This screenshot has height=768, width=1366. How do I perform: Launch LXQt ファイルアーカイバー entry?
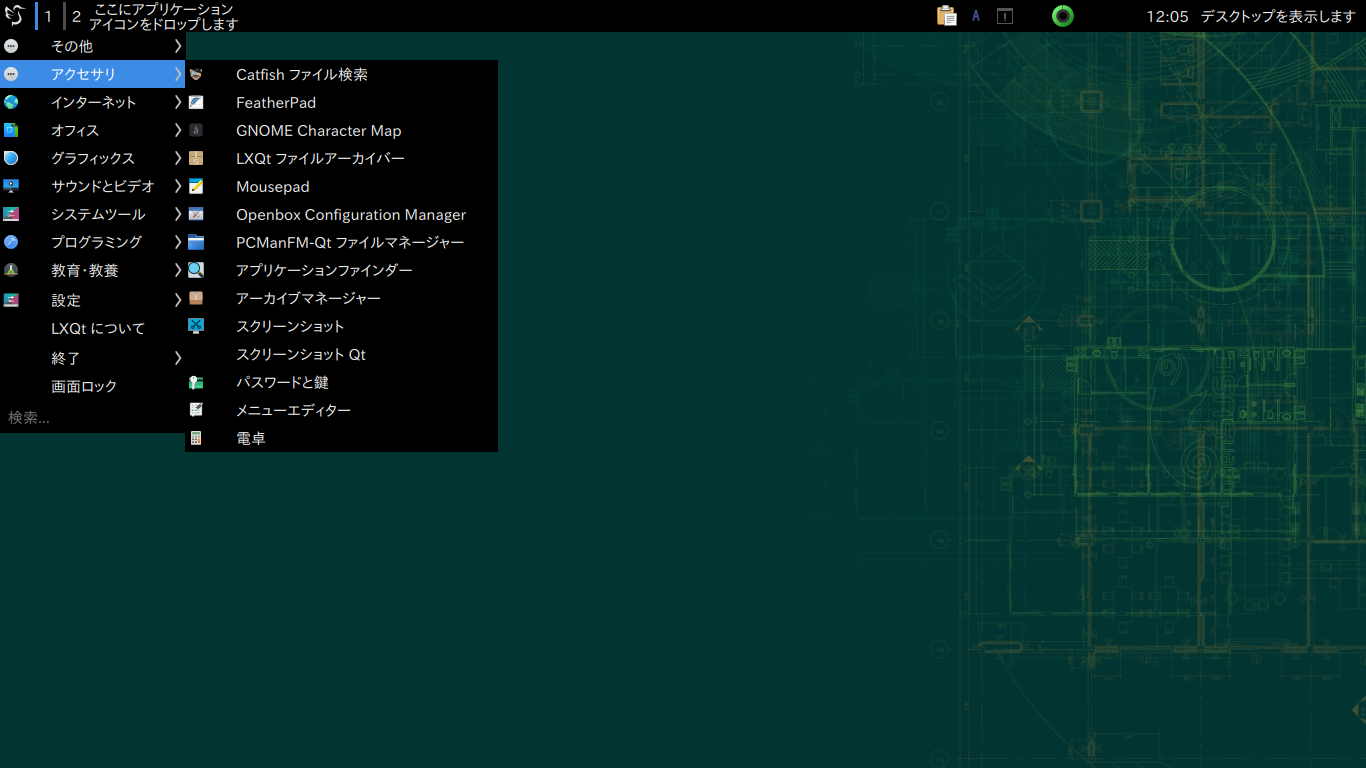click(341, 158)
